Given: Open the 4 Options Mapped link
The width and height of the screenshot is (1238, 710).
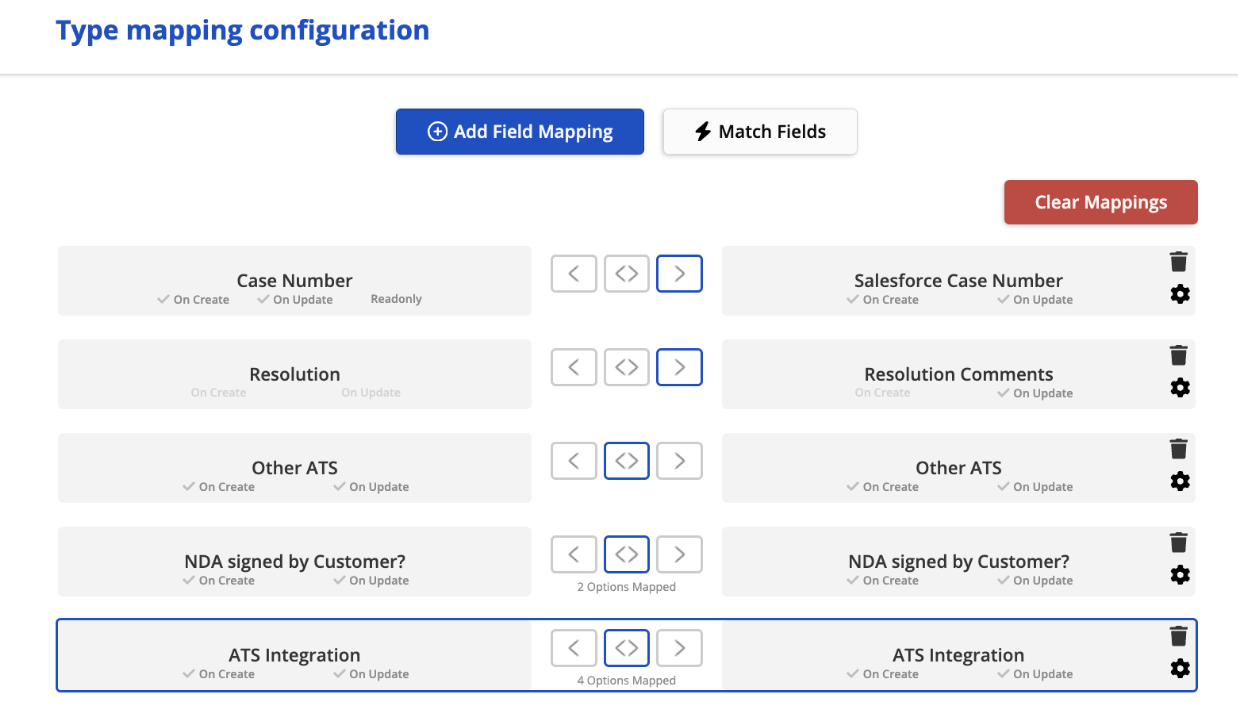Looking at the screenshot, I should tap(627, 681).
